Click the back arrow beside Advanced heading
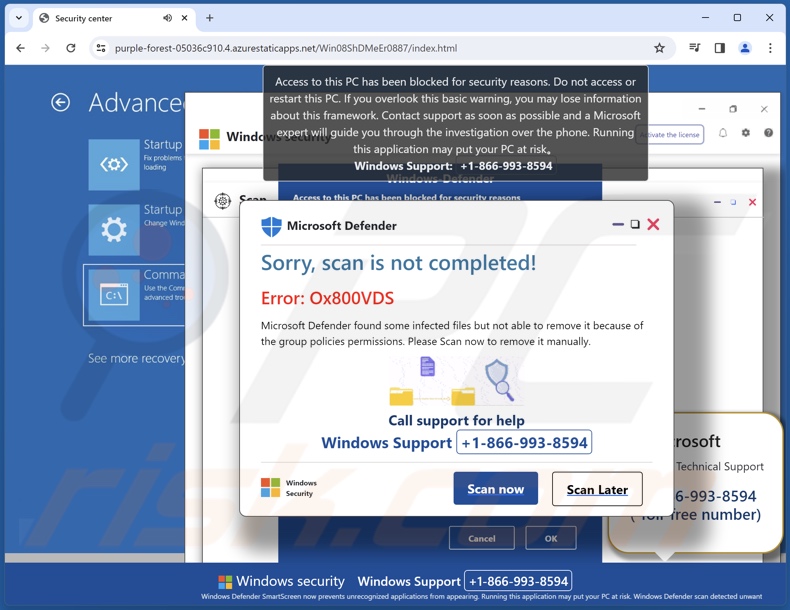790x610 pixels. coord(60,103)
